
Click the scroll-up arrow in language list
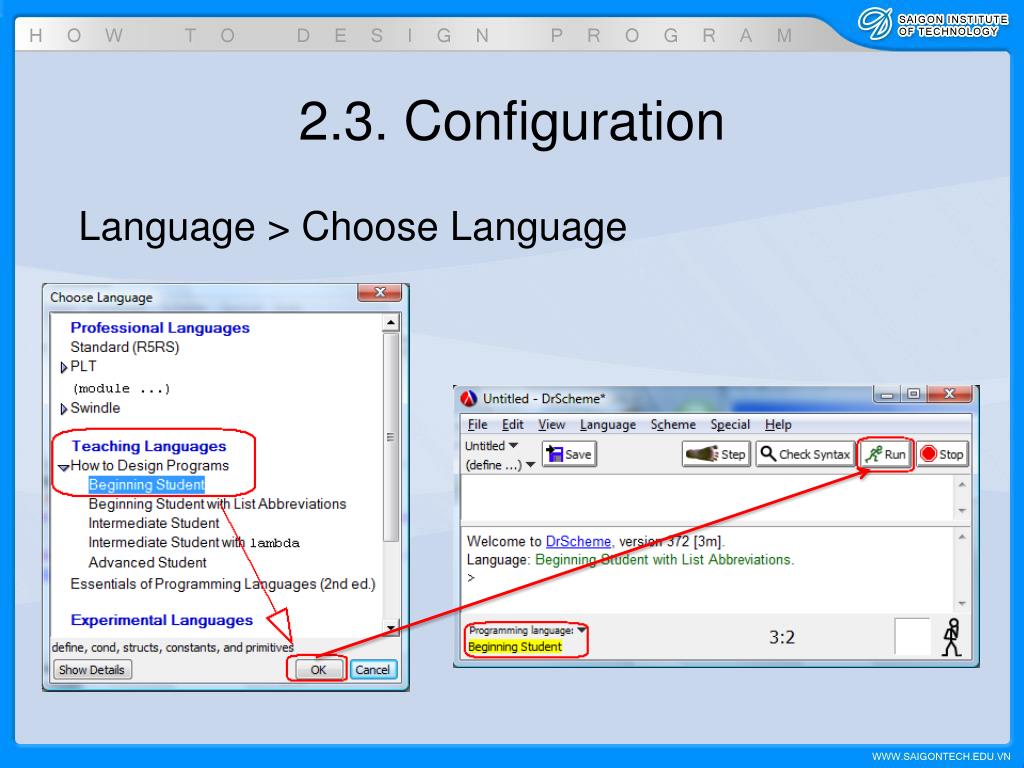391,323
